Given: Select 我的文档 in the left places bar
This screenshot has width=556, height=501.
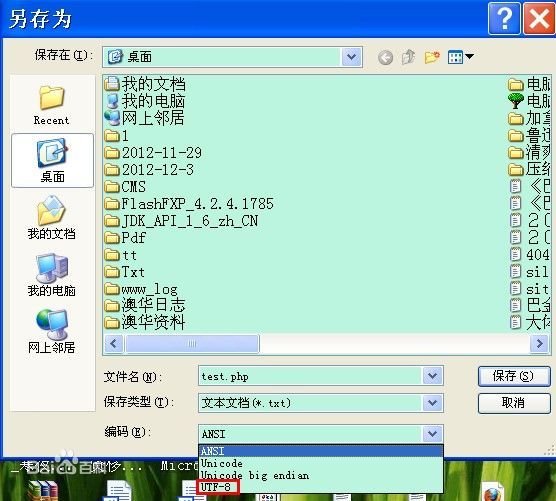Looking at the screenshot, I should [x=52, y=217].
